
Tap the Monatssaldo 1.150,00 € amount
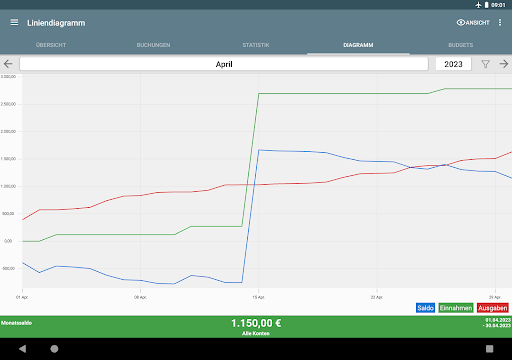(x=256, y=323)
